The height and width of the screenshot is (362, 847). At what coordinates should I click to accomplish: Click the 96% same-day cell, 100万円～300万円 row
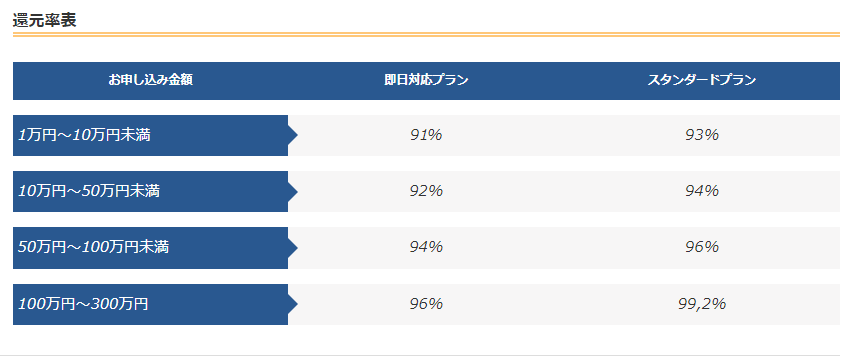(x=426, y=304)
